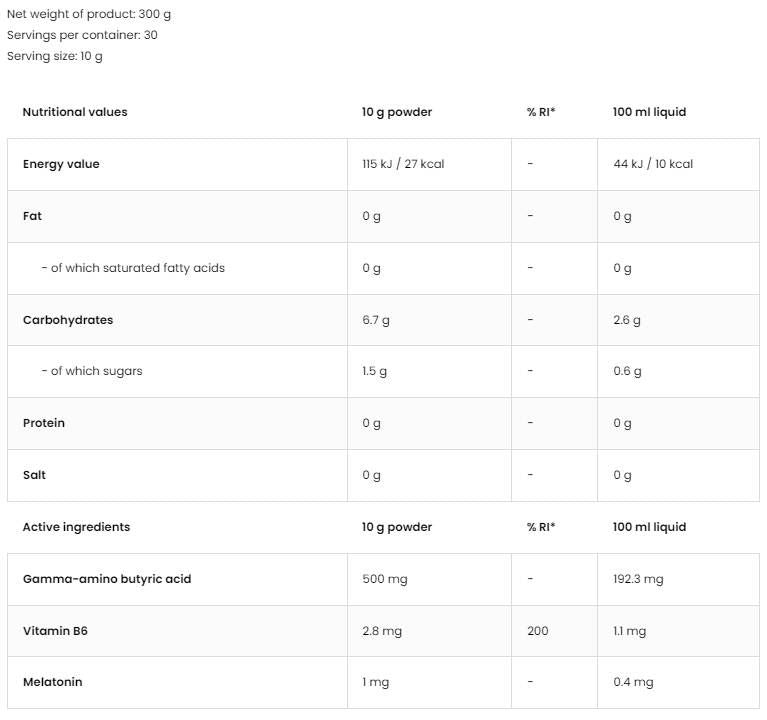Click the Protein row label
Viewport: 767px width, 720px height.
click(x=44, y=423)
